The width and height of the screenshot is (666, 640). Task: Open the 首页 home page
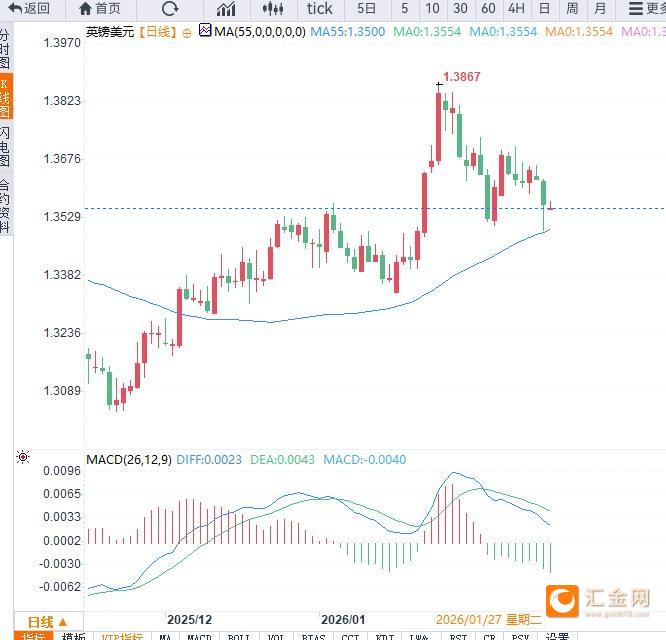(100, 8)
